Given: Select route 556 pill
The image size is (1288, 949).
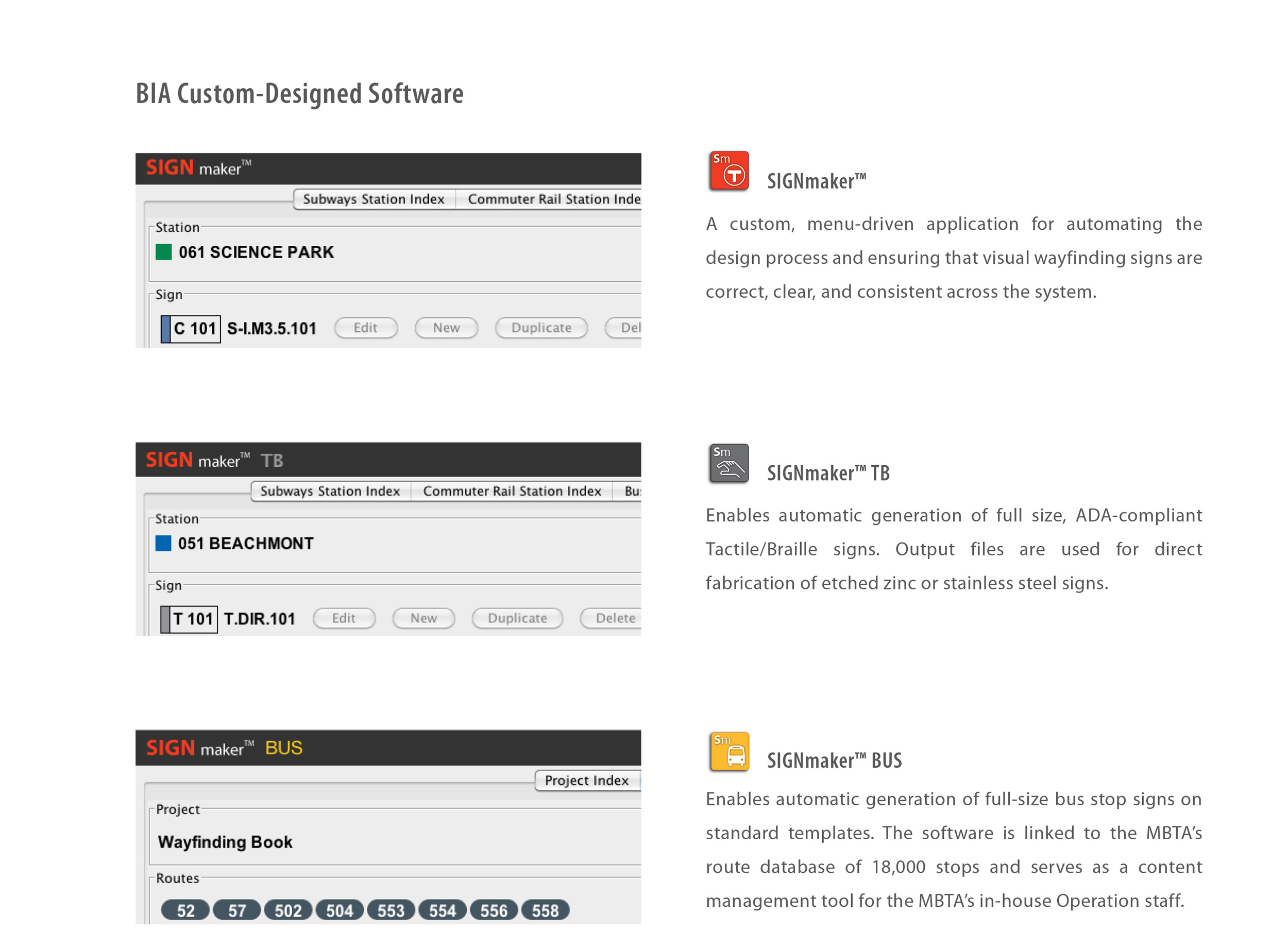Looking at the screenshot, I should click(494, 910).
